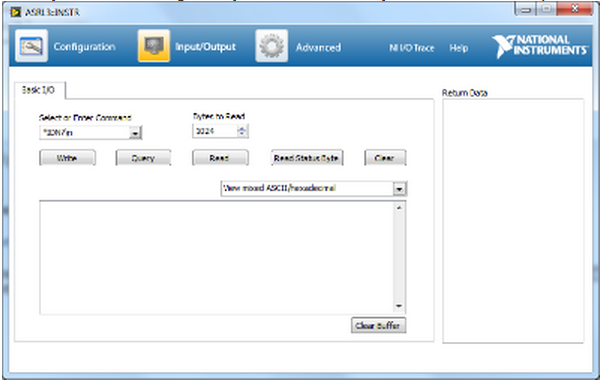Decrement Bytes to Read value
Screen dimensions: 602x381
pyautogui.click(x=242, y=134)
